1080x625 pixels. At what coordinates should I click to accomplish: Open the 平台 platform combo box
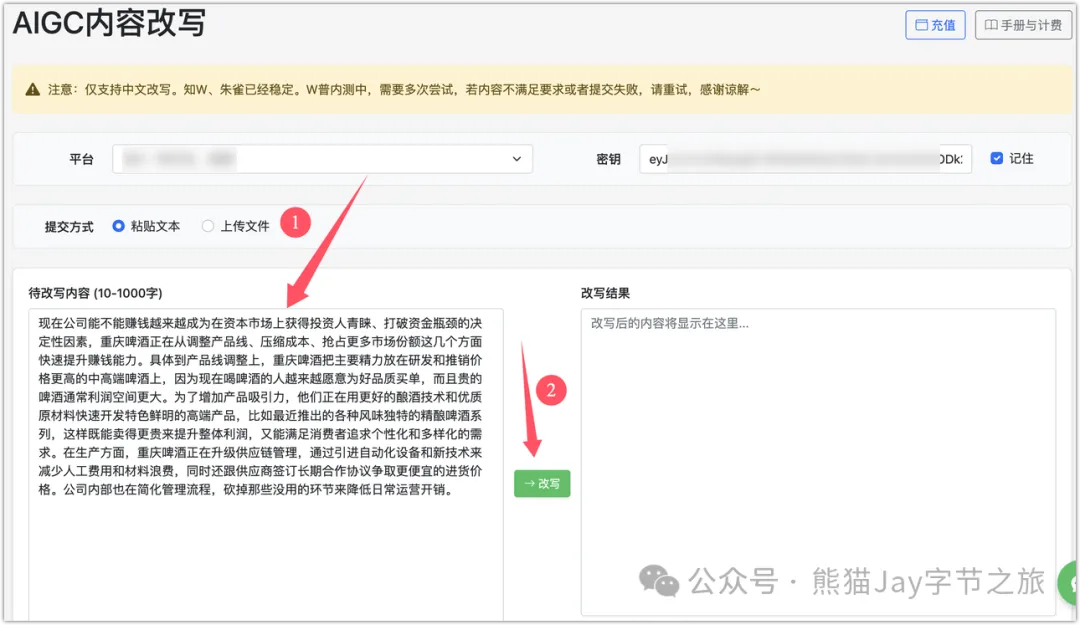[322, 159]
